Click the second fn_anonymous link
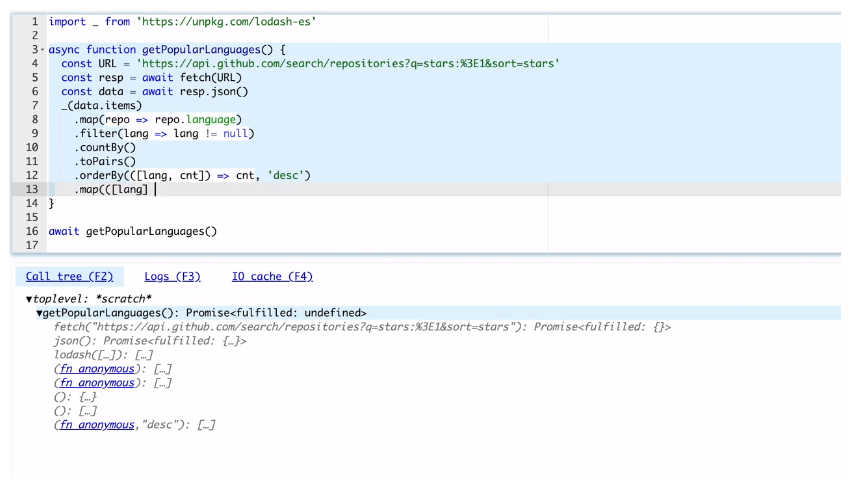The image size is (849, 485). pyautogui.click(x=96, y=383)
